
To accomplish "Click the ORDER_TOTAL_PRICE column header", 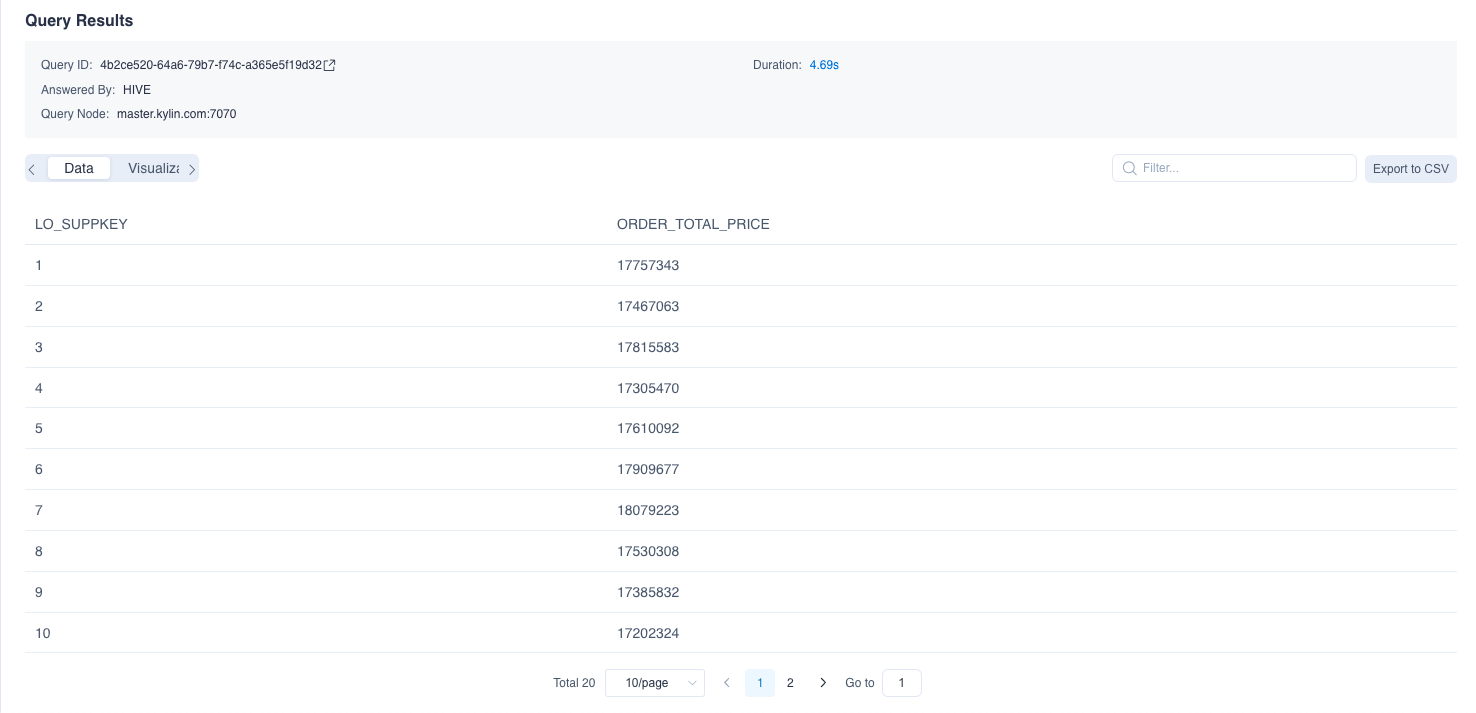I will pyautogui.click(x=693, y=224).
